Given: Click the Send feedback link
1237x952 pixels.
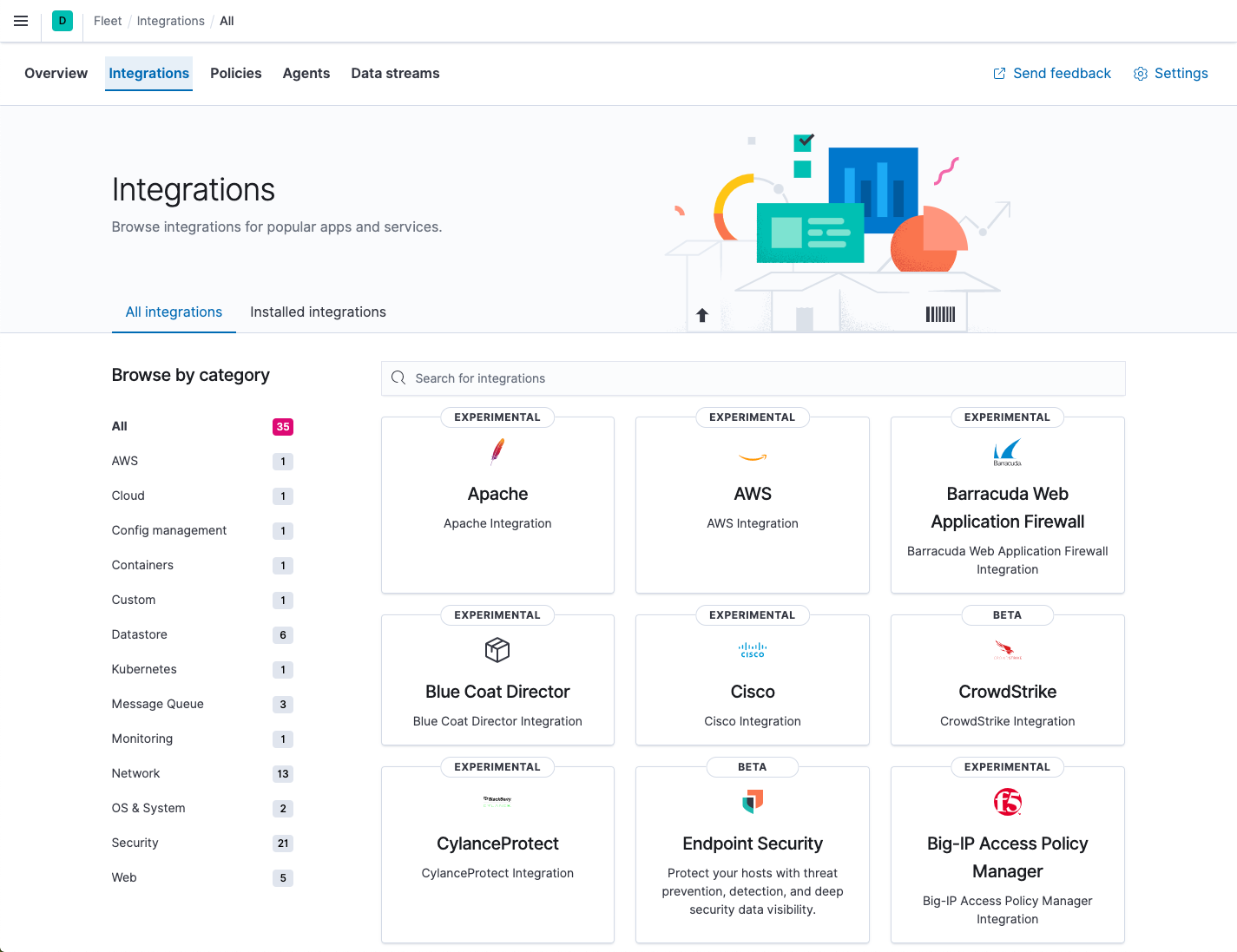Looking at the screenshot, I should point(1051,73).
